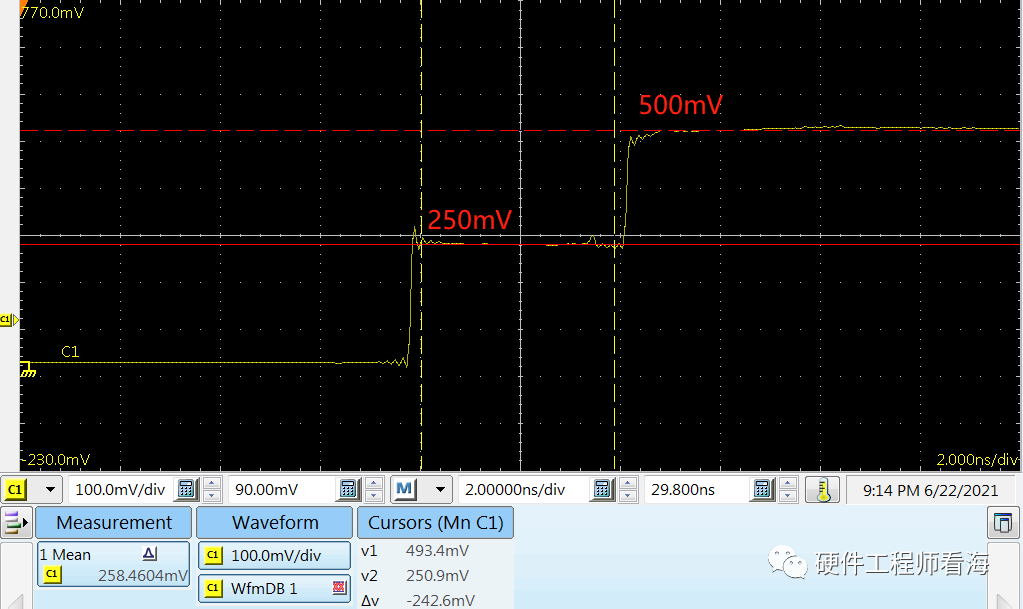Screen dimensions: 1023x609
Task: Click the thermometer temperature compensation icon
Action: pyautogui.click(x=822, y=490)
